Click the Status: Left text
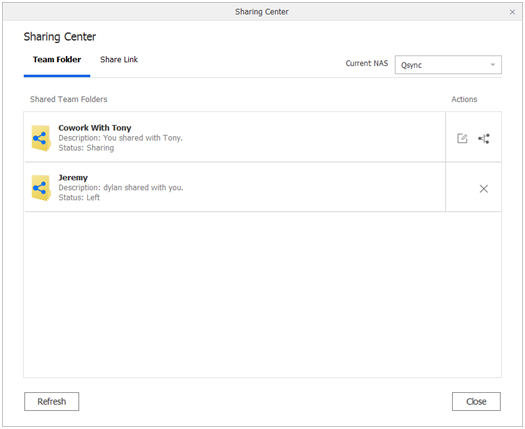The width and height of the screenshot is (525, 429). click(x=79, y=198)
